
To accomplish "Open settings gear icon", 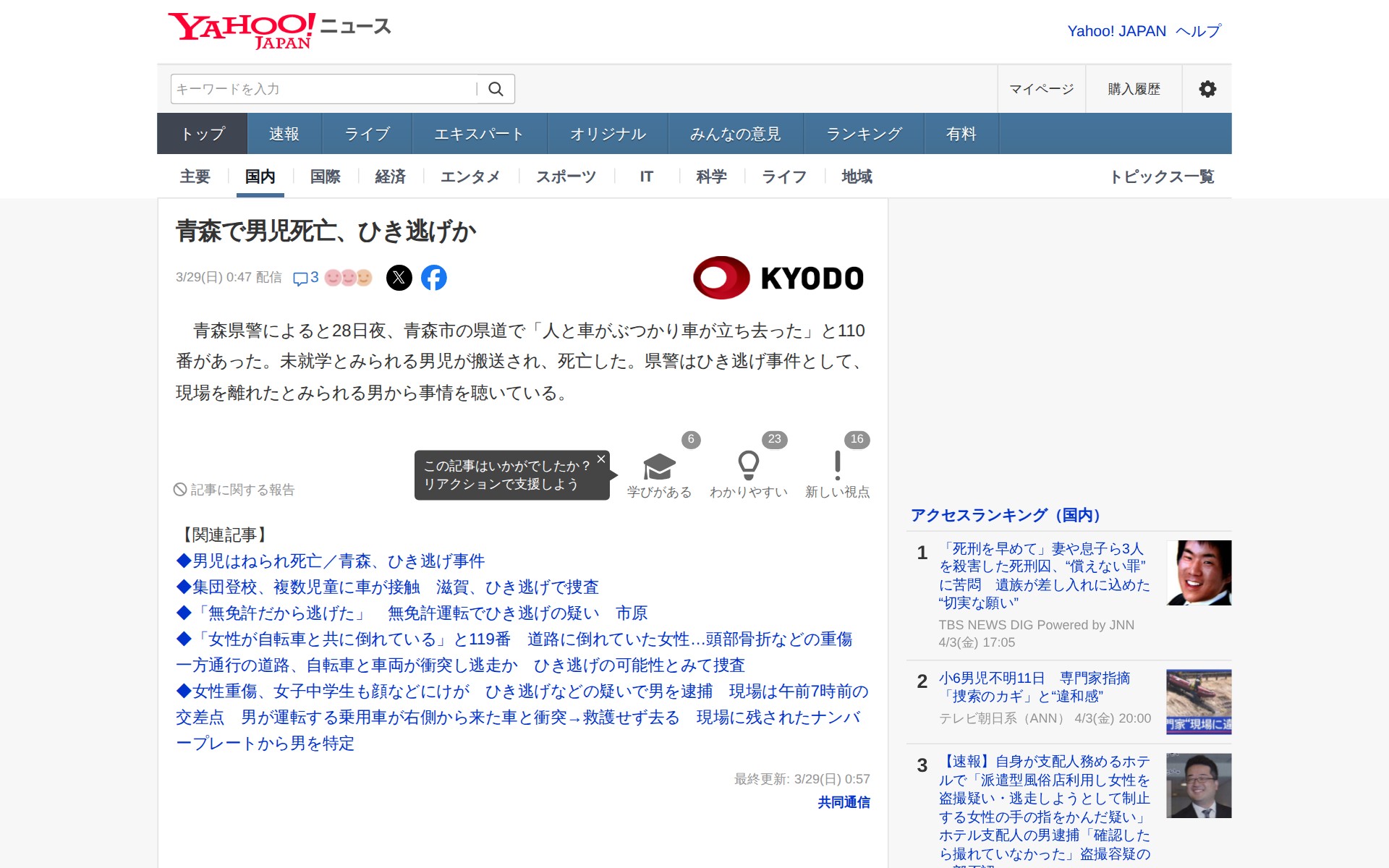I will [1207, 89].
